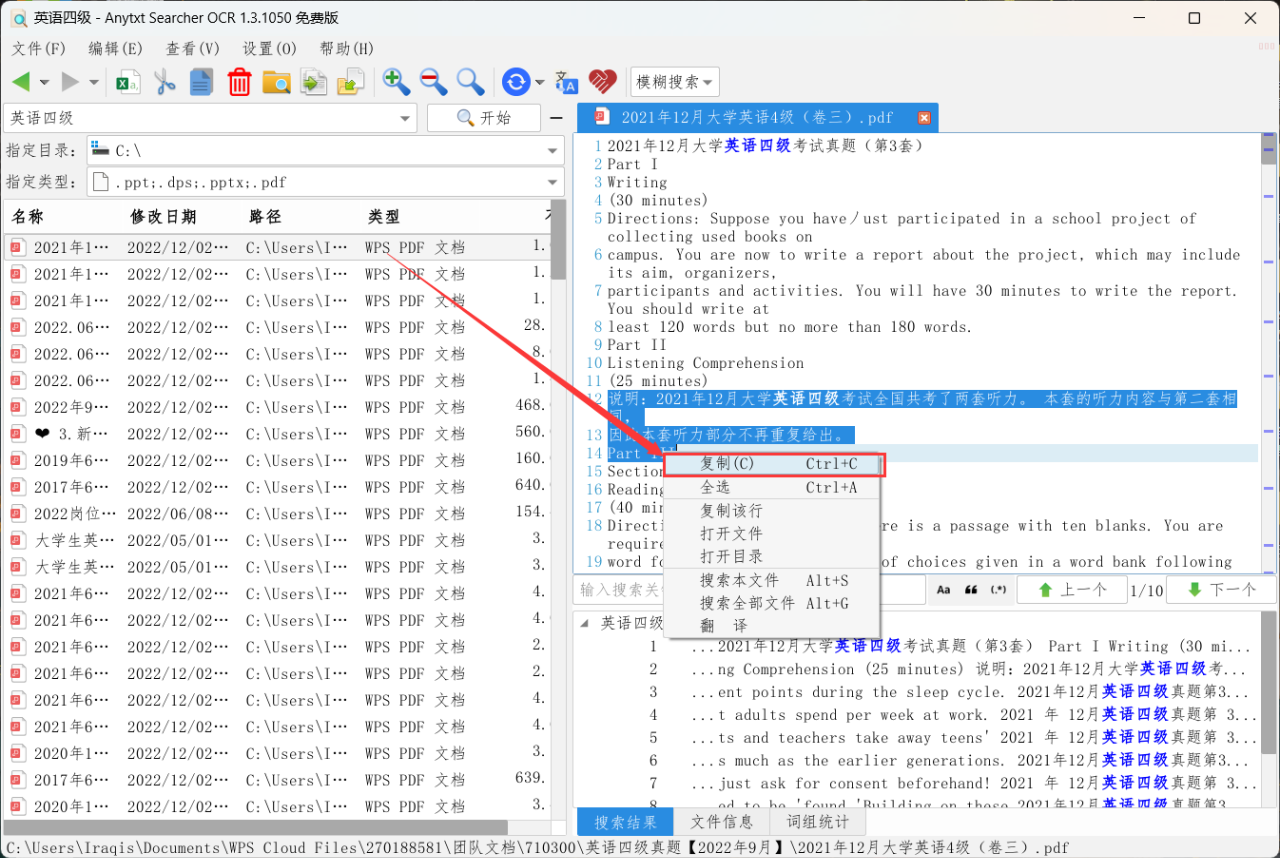Image resolution: width=1280 pixels, height=858 pixels.
Task: Open the Back arrow history dropdown
Action: 44,82
